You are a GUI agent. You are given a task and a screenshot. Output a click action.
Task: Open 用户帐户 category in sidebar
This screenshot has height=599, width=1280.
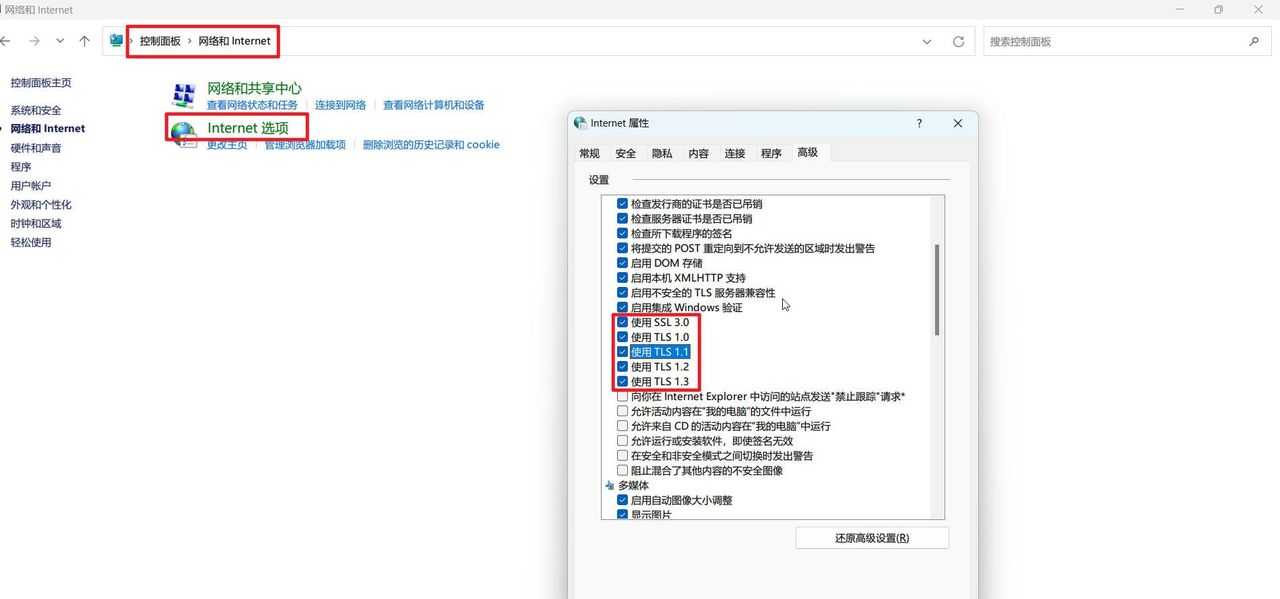31,186
